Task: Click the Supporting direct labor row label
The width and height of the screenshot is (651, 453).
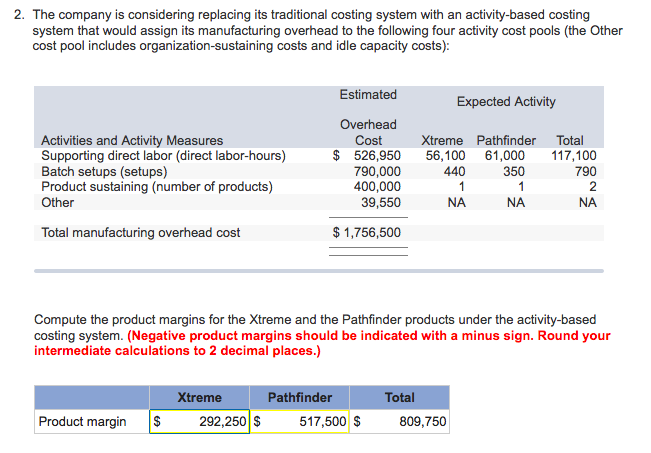Action: tap(164, 156)
